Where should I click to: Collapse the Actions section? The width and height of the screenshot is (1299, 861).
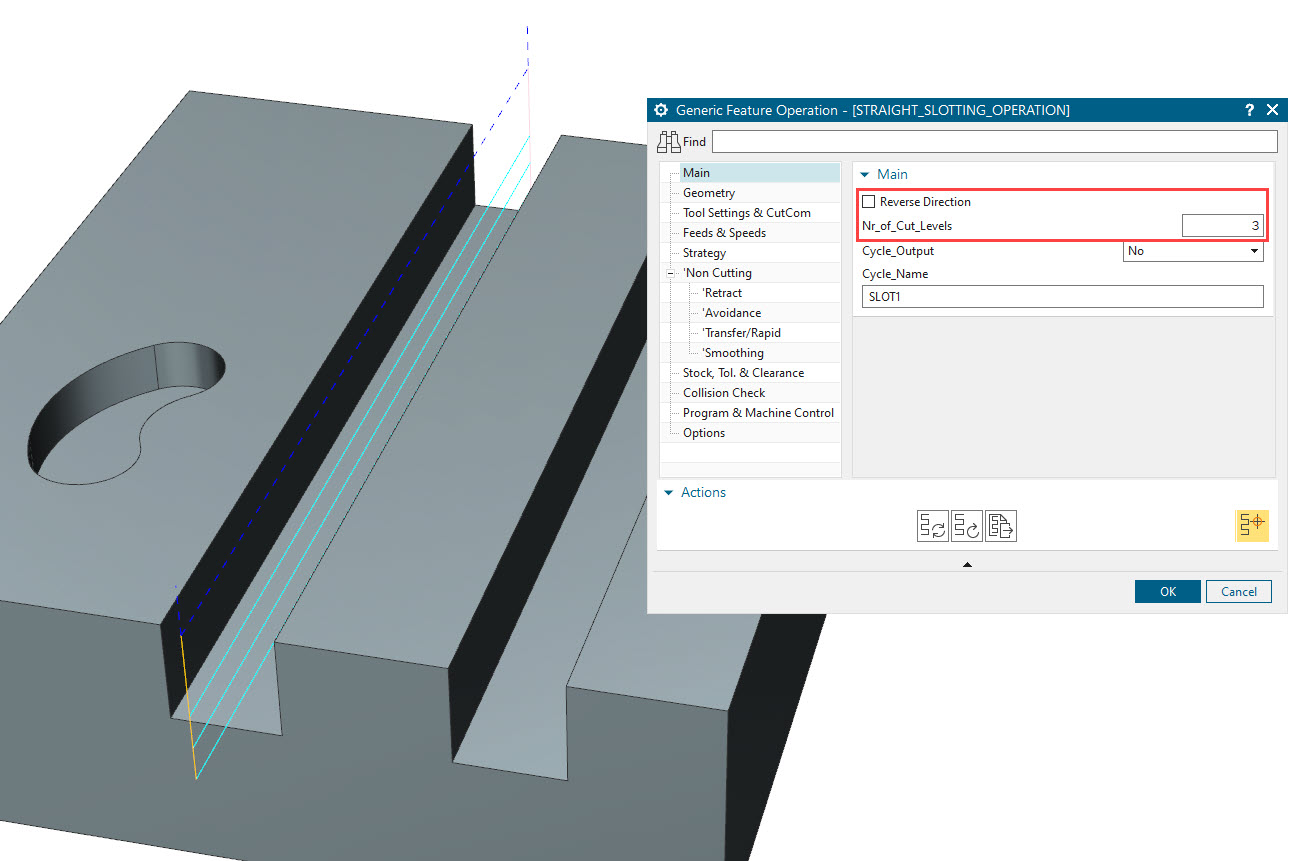coord(668,492)
